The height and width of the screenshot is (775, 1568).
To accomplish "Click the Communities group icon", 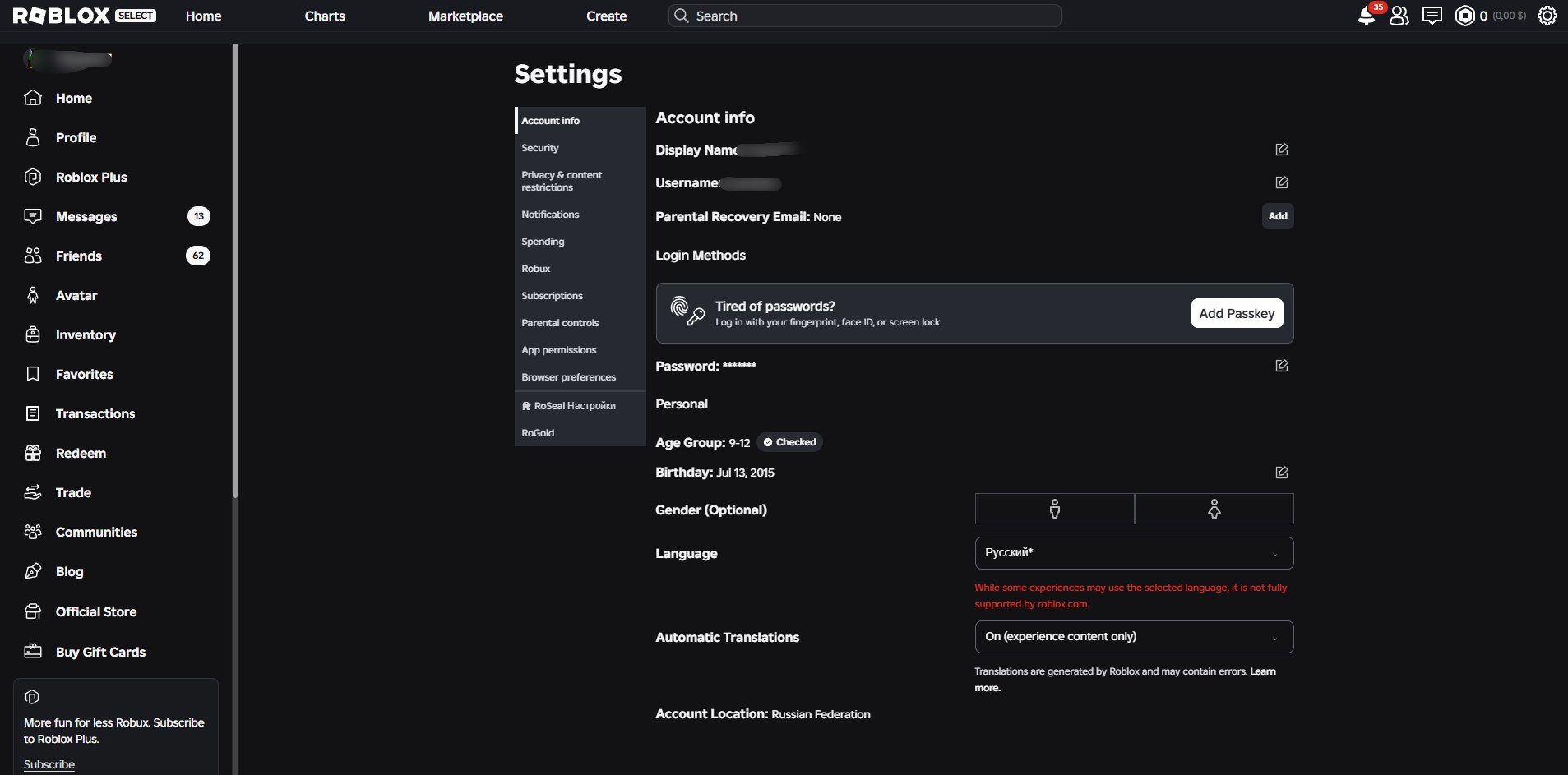I will [x=33, y=532].
